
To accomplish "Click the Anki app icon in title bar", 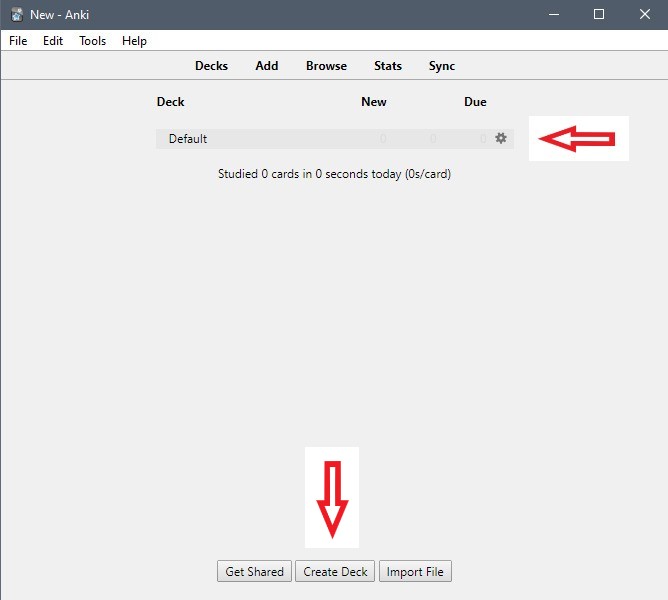I will [17, 14].
